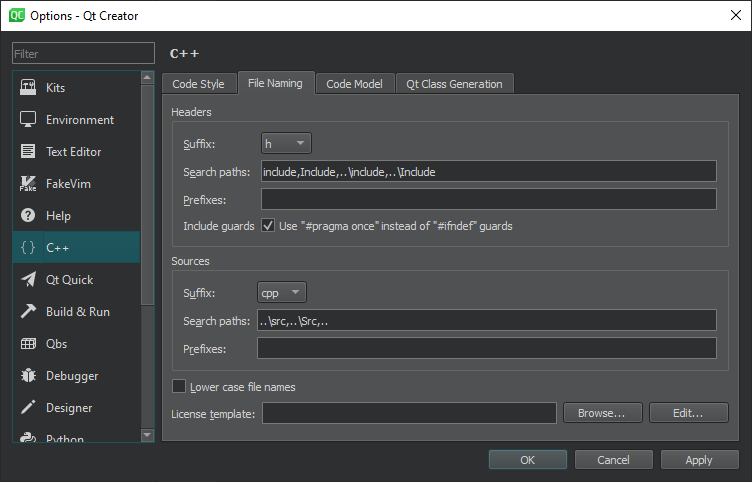Enable Lower case file names checkbox
Screen dimensions: 752x482
pyautogui.click(x=179, y=386)
